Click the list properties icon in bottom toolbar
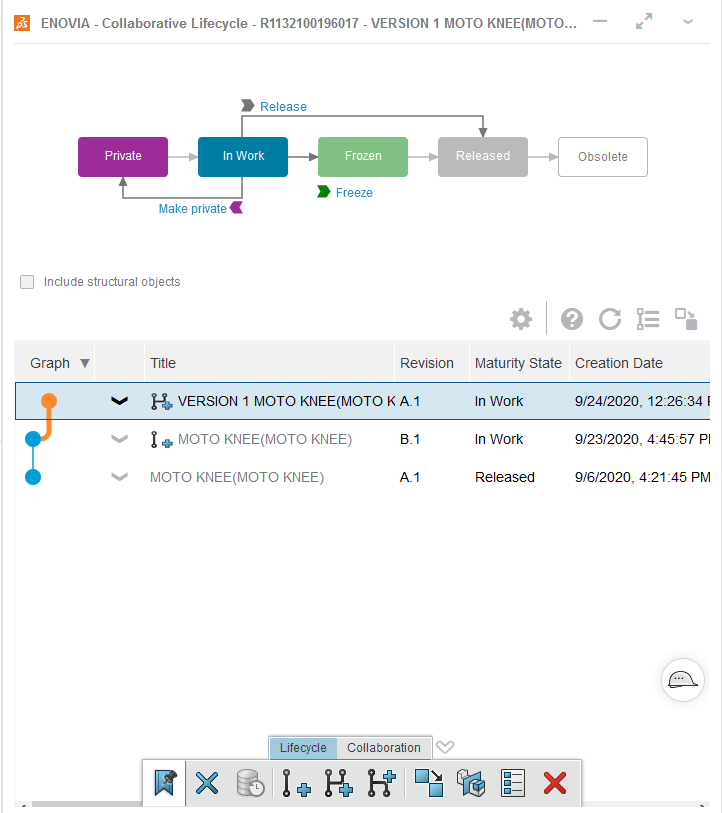Screen dimensions: 722x813 point(513,783)
